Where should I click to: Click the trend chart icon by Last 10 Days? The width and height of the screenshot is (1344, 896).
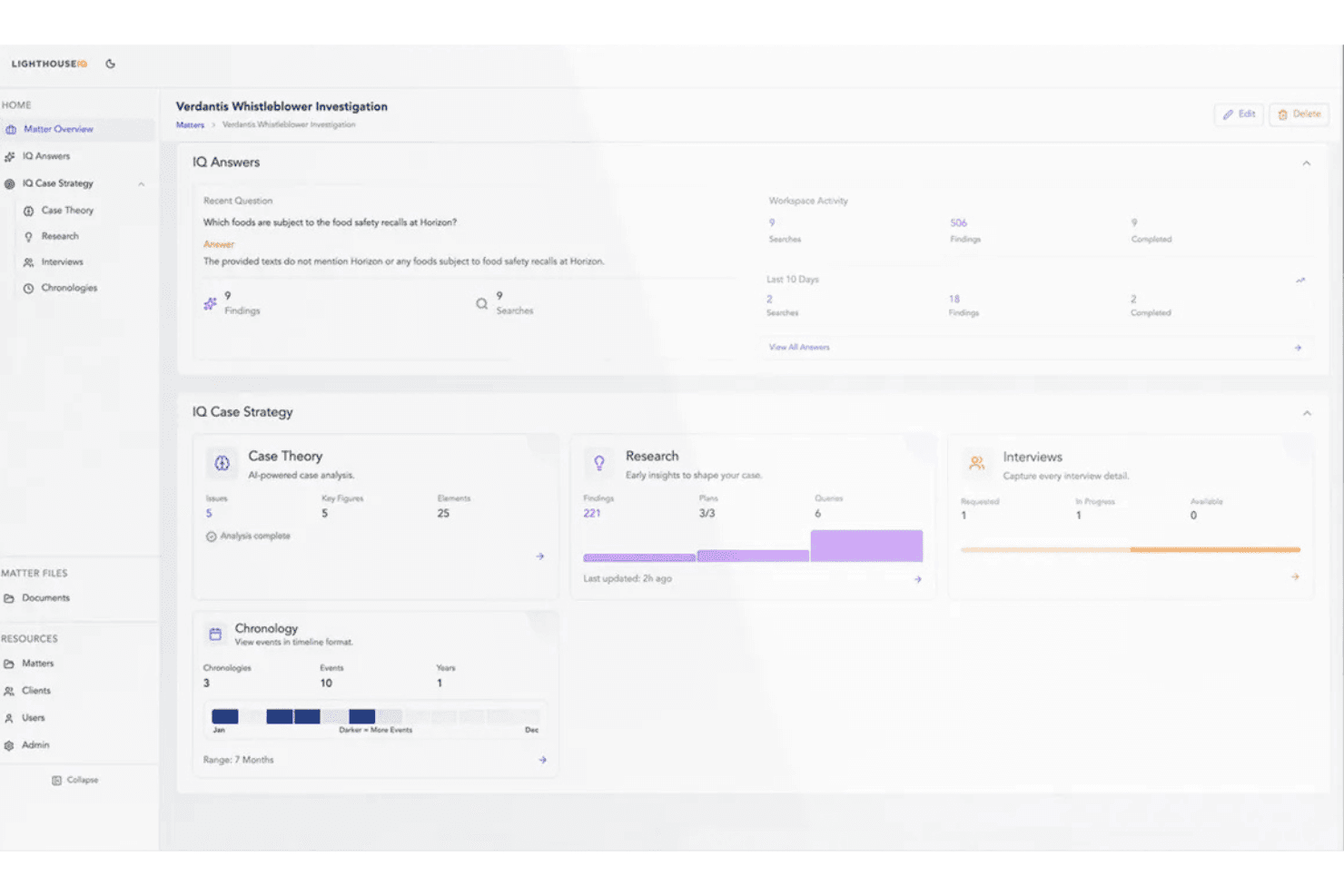(1300, 281)
